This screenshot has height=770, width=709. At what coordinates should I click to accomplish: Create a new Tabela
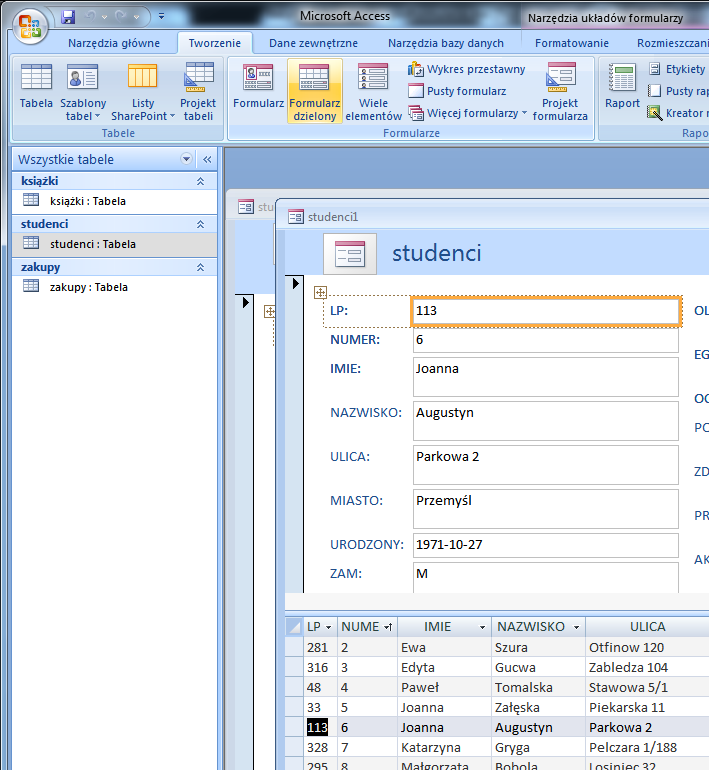[36, 86]
